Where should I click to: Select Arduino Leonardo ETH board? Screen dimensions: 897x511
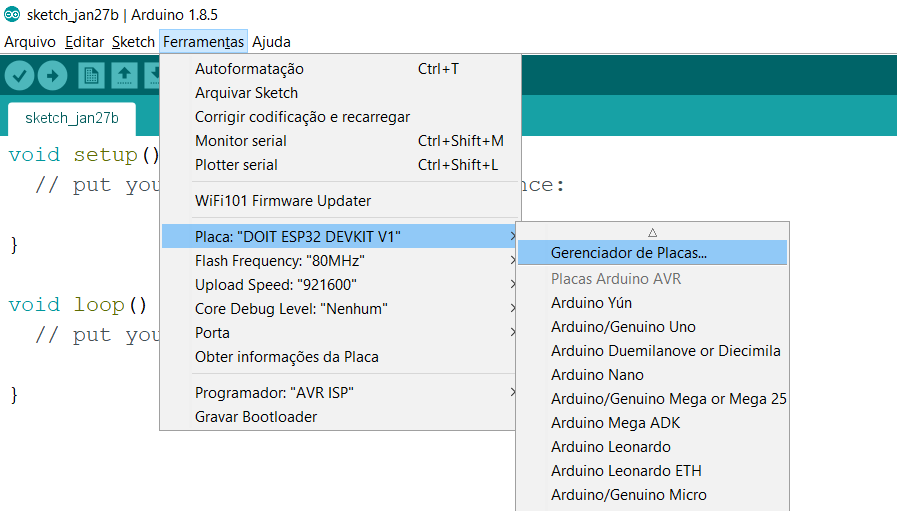tap(652, 471)
